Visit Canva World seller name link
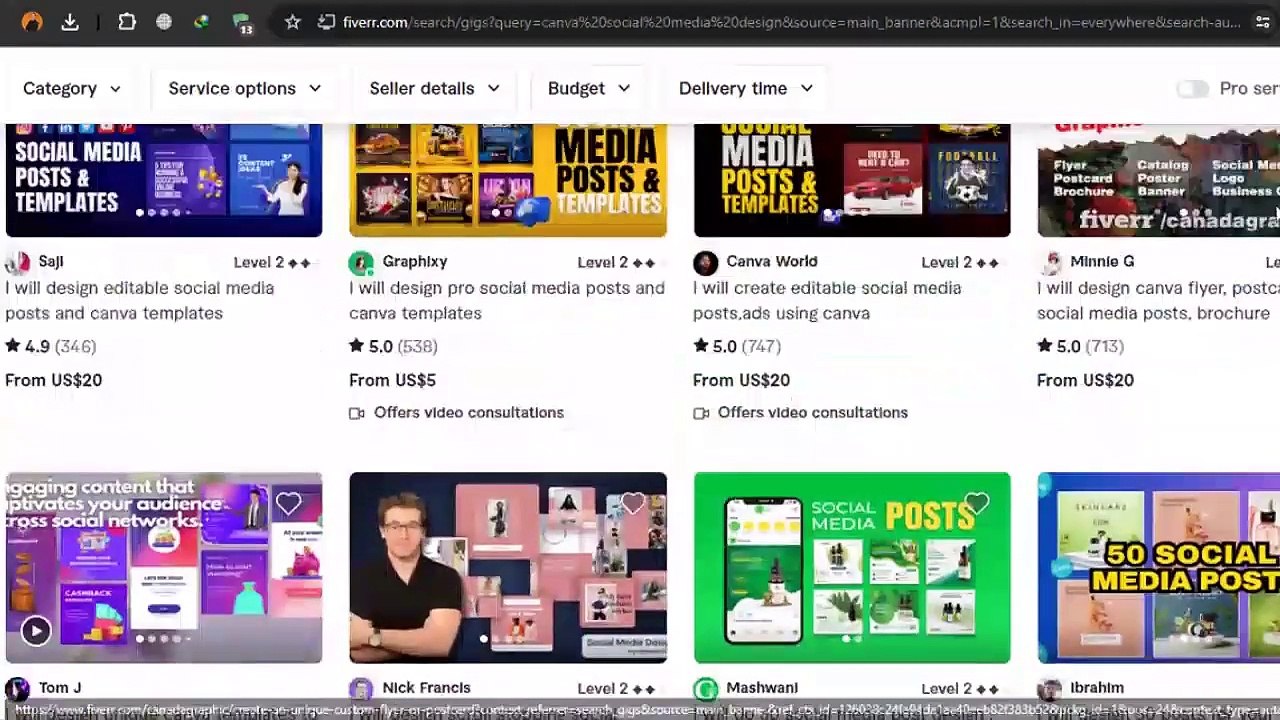The width and height of the screenshot is (1280, 720). click(772, 262)
